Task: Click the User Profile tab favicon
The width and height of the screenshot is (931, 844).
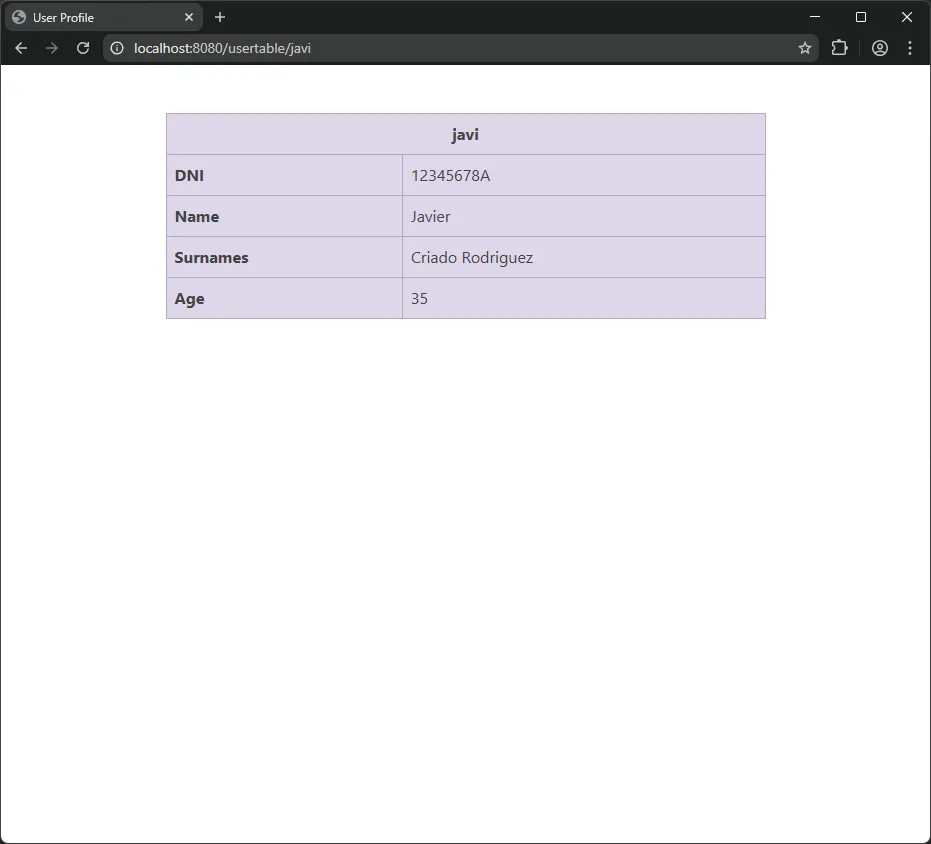Action: point(18,17)
